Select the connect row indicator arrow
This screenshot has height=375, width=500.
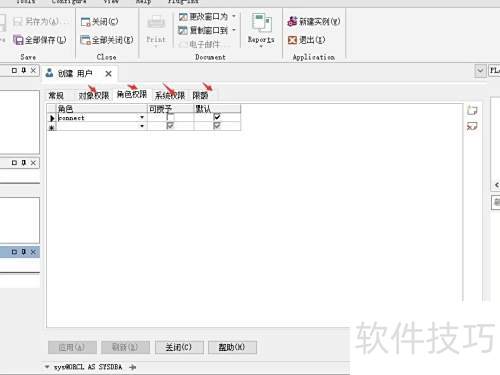pyautogui.click(x=52, y=118)
